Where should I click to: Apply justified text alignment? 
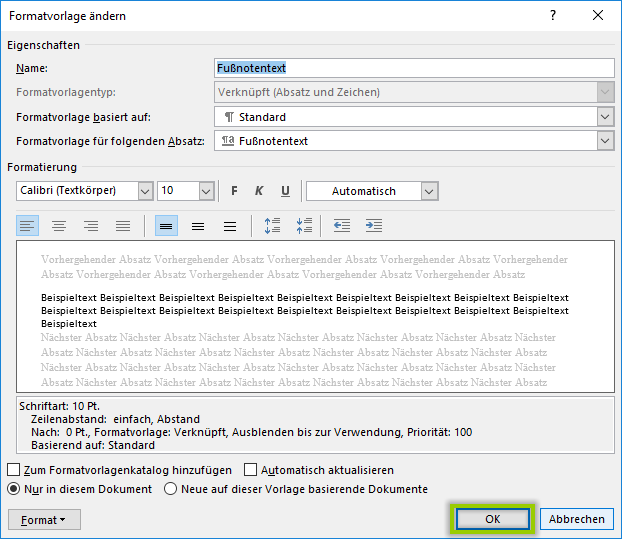[x=122, y=227]
